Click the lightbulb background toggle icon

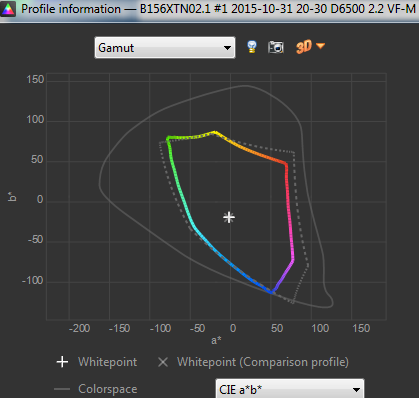[x=252, y=47]
